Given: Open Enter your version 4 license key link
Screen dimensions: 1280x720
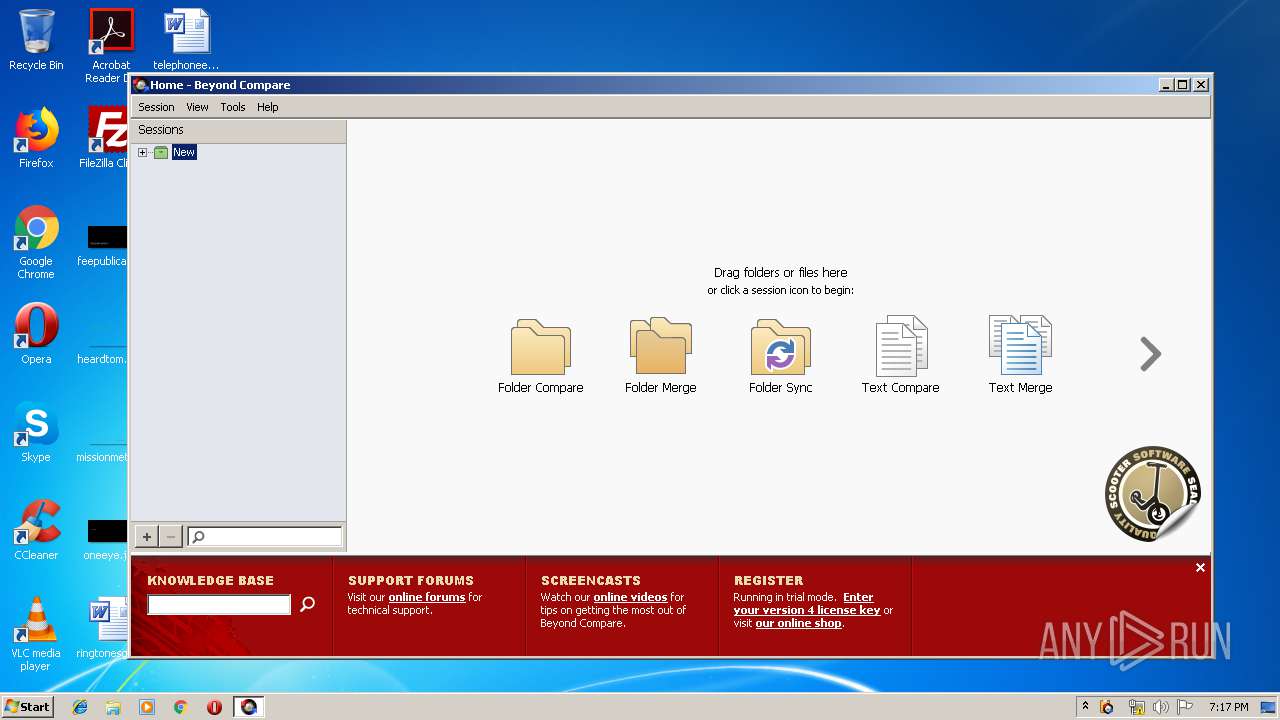Looking at the screenshot, I should coord(807,604).
